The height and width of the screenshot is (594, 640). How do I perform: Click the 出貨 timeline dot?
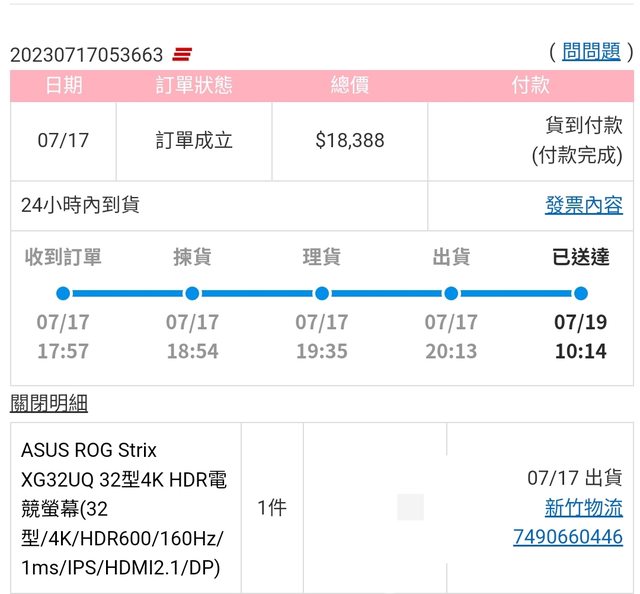tap(451, 293)
